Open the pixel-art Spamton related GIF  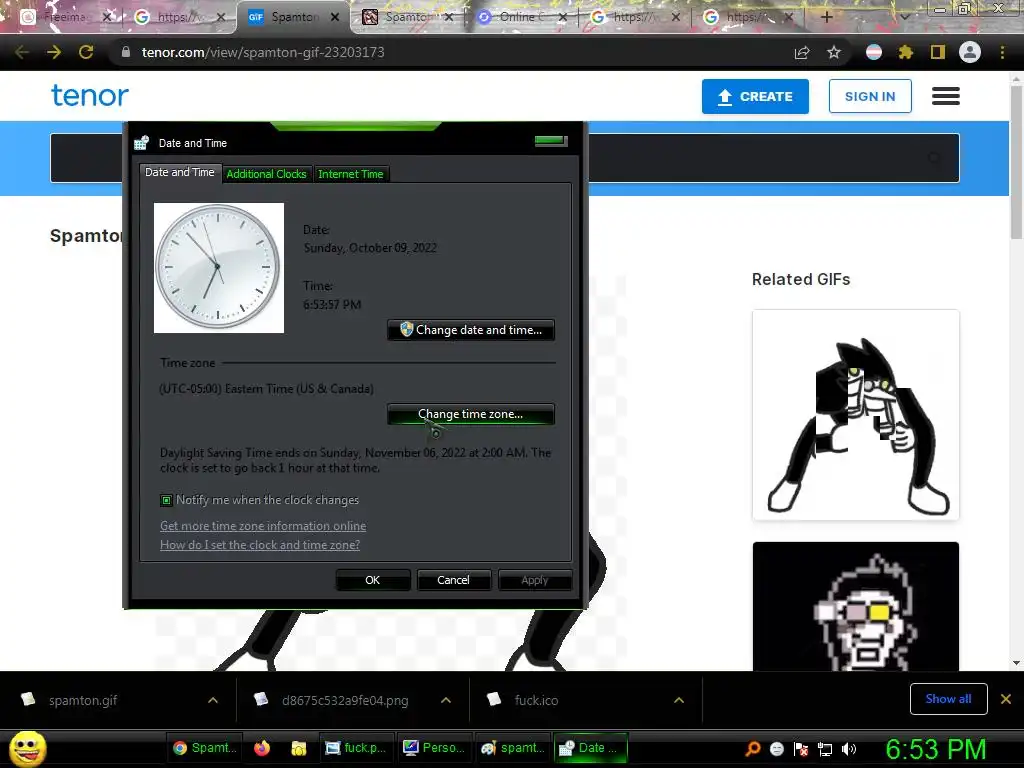[x=856, y=606]
